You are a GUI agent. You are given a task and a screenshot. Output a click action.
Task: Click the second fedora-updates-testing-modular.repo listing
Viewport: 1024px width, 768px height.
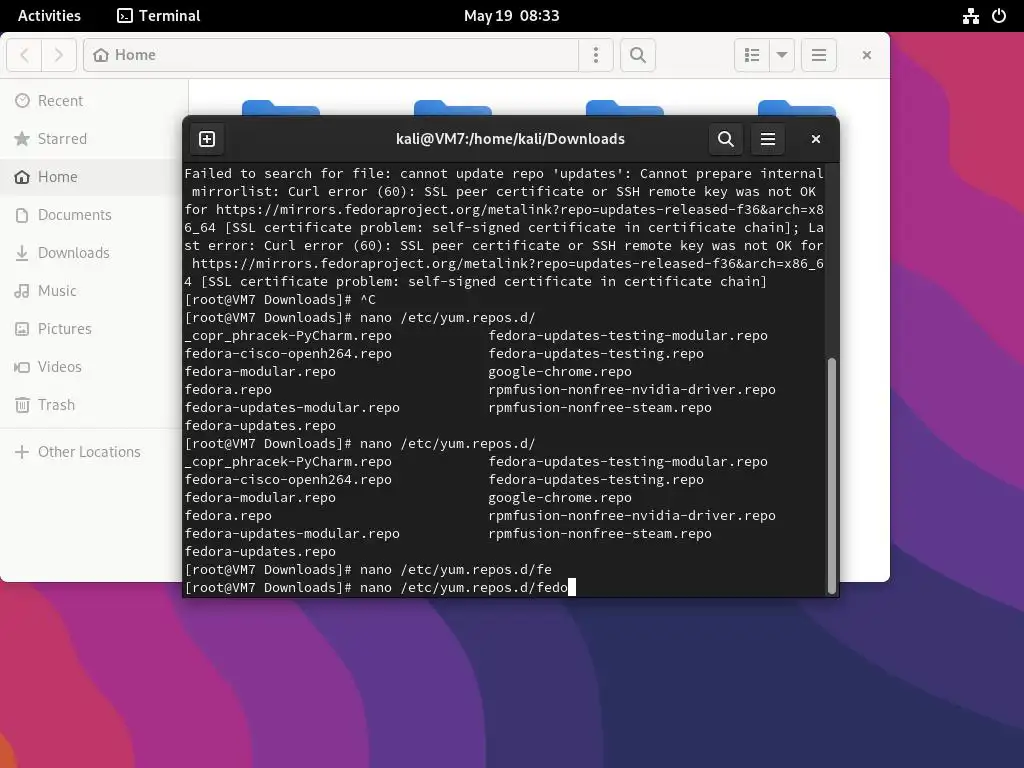tap(628, 462)
